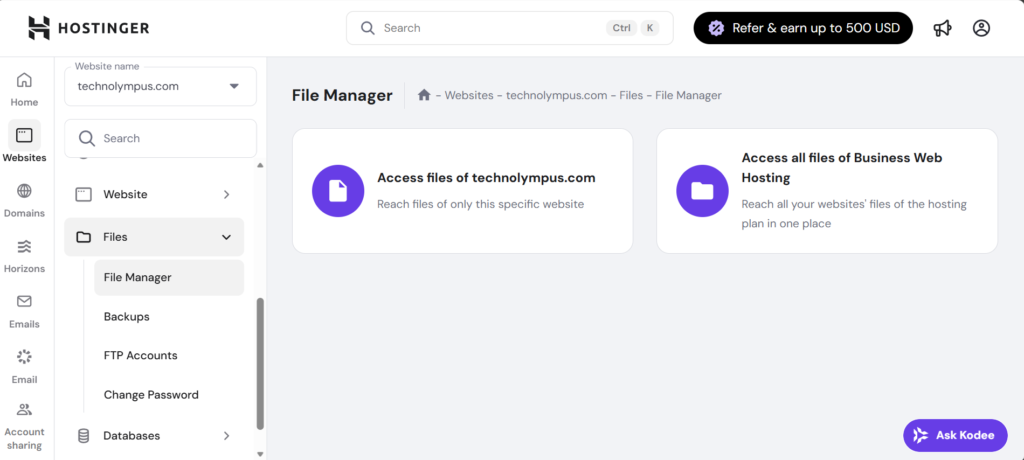This screenshot has height=460, width=1024.
Task: Open Backups in Files submenu
Action: tap(127, 317)
